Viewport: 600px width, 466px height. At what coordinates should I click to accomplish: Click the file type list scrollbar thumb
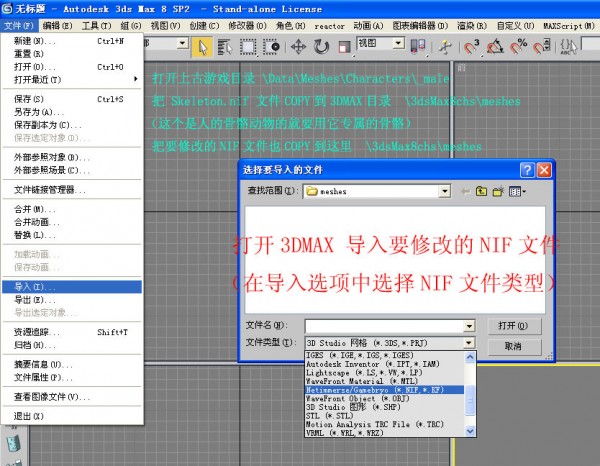470,401
